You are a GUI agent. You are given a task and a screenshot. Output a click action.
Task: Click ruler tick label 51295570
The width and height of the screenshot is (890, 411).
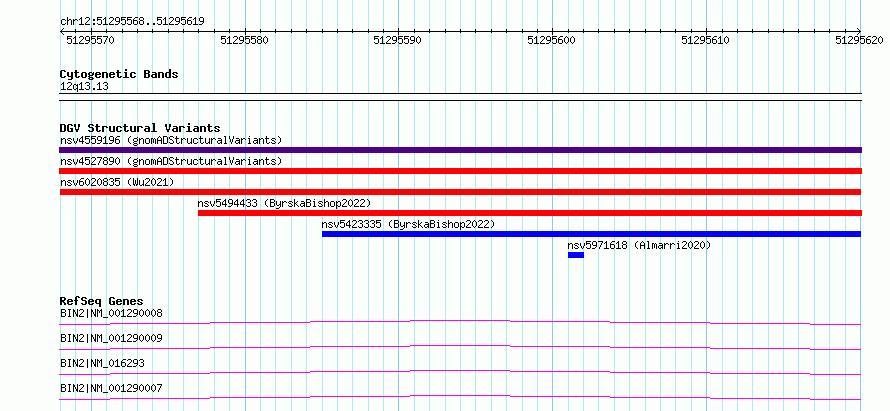click(x=90, y=40)
